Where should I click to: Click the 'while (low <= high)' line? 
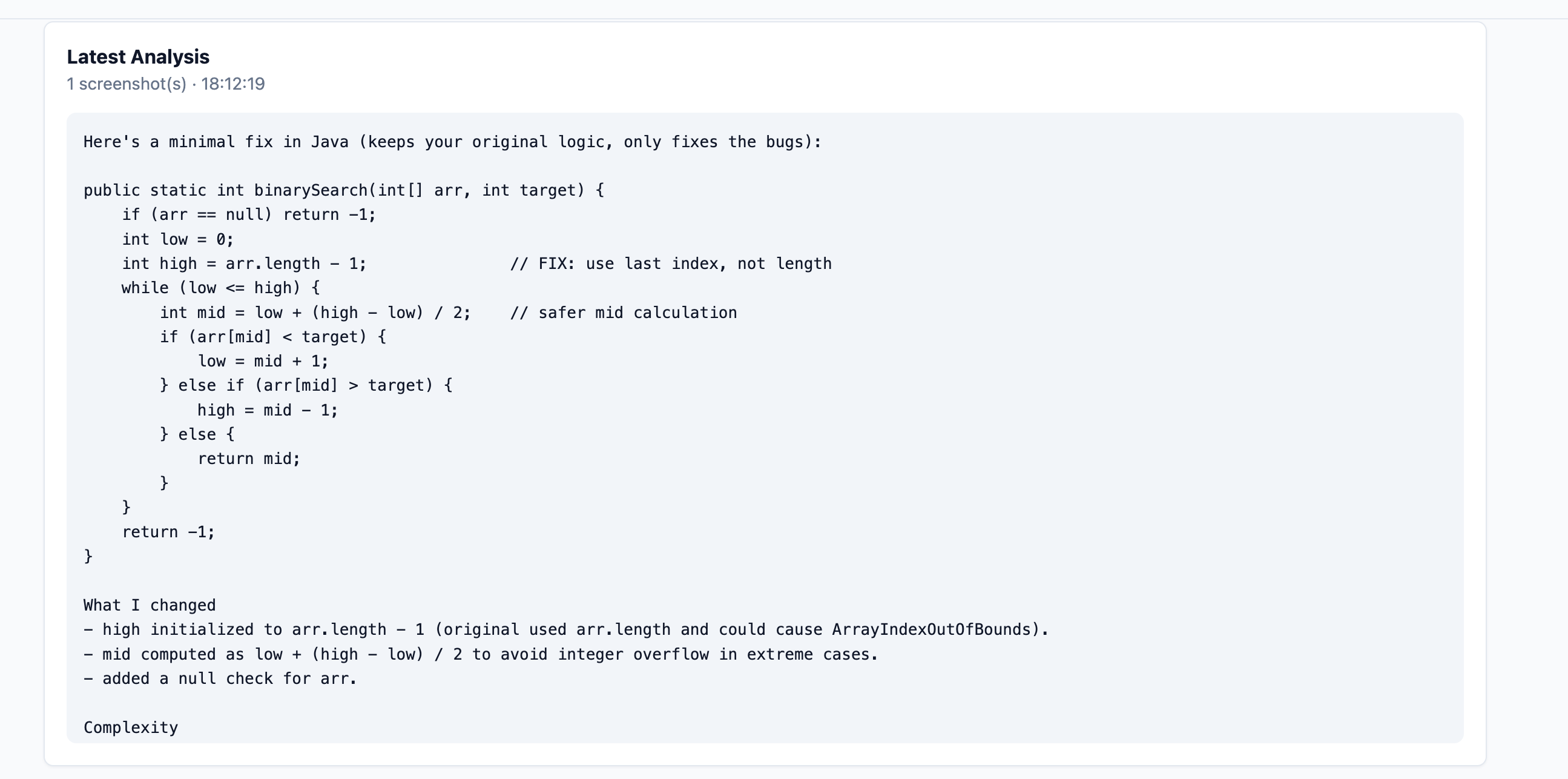coord(220,288)
